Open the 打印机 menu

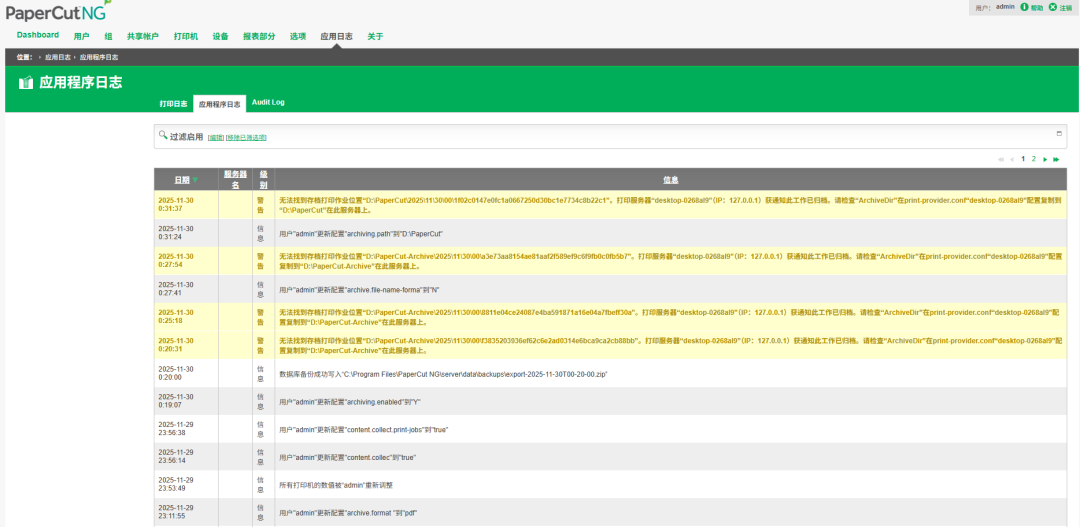[x=185, y=36]
